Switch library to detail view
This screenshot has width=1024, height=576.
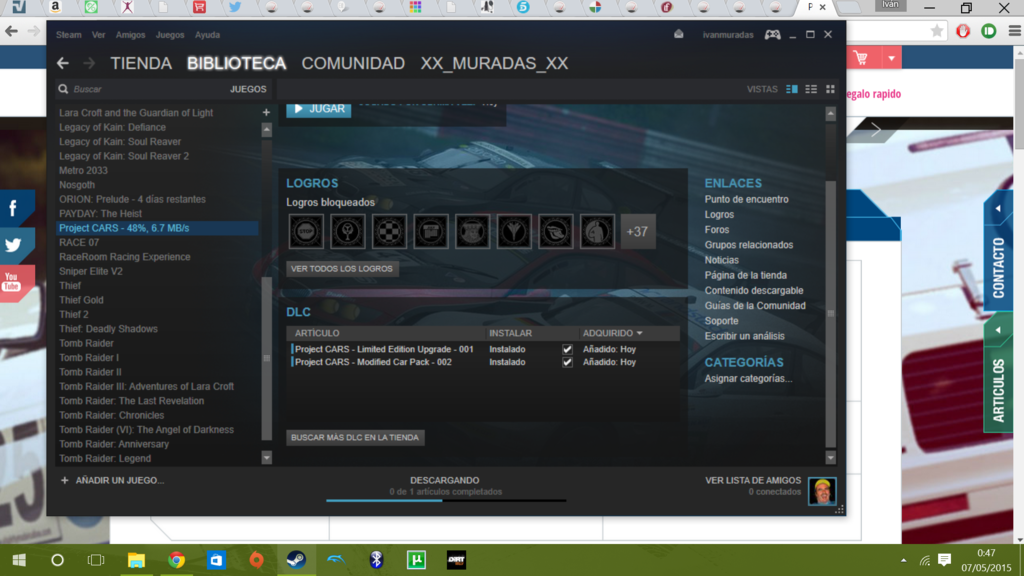792,89
